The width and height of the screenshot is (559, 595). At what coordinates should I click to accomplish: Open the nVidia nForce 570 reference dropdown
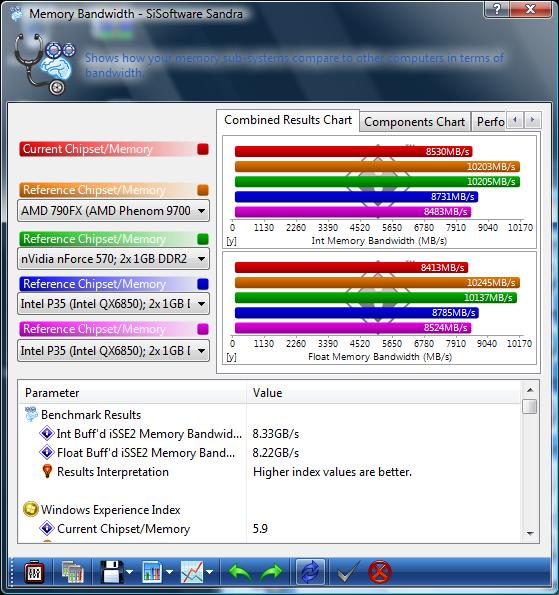[113, 259]
